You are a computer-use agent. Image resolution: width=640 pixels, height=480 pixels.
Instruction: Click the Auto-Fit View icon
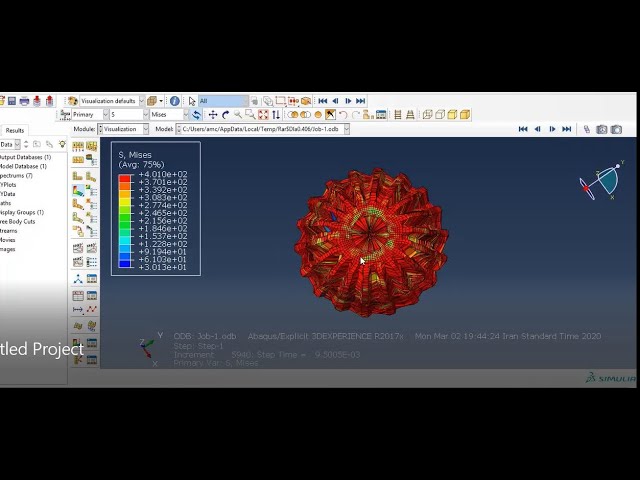click(x=263, y=115)
